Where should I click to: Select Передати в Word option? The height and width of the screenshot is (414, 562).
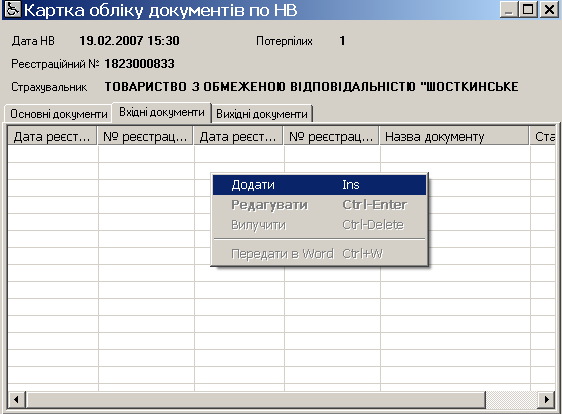[319, 254]
